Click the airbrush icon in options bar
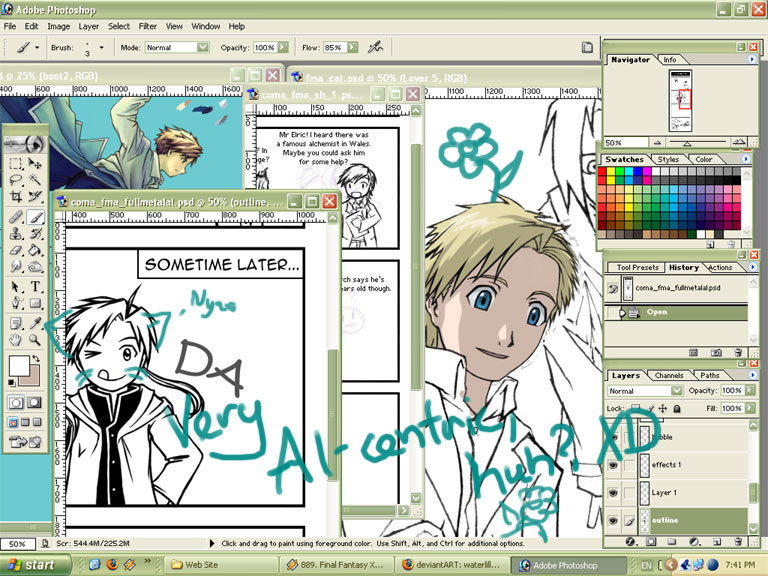This screenshot has height=576, width=768. click(375, 48)
